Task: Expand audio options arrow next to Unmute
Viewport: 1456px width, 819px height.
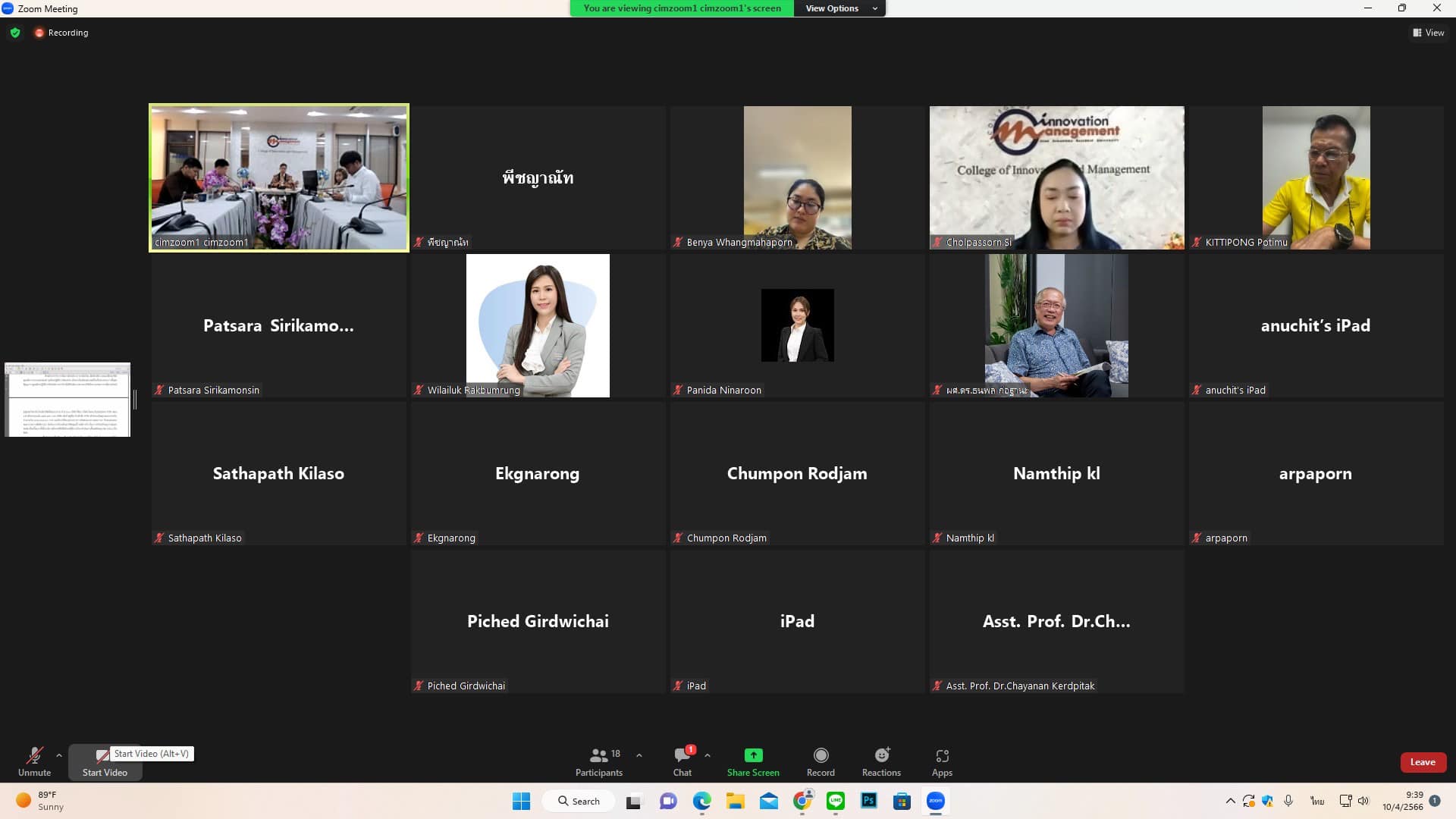Action: coord(59,755)
